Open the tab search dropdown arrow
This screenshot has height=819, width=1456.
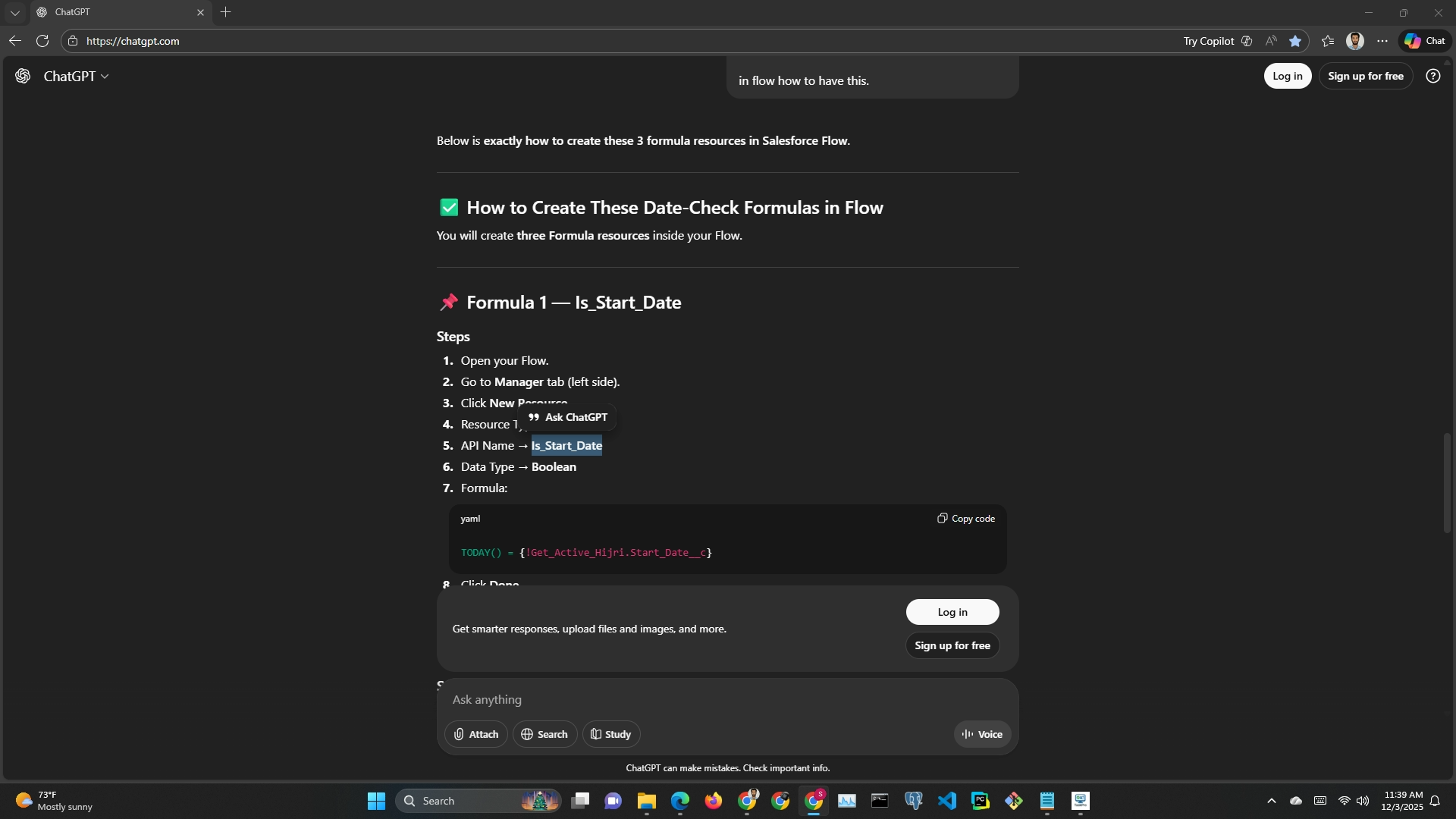[x=14, y=12]
